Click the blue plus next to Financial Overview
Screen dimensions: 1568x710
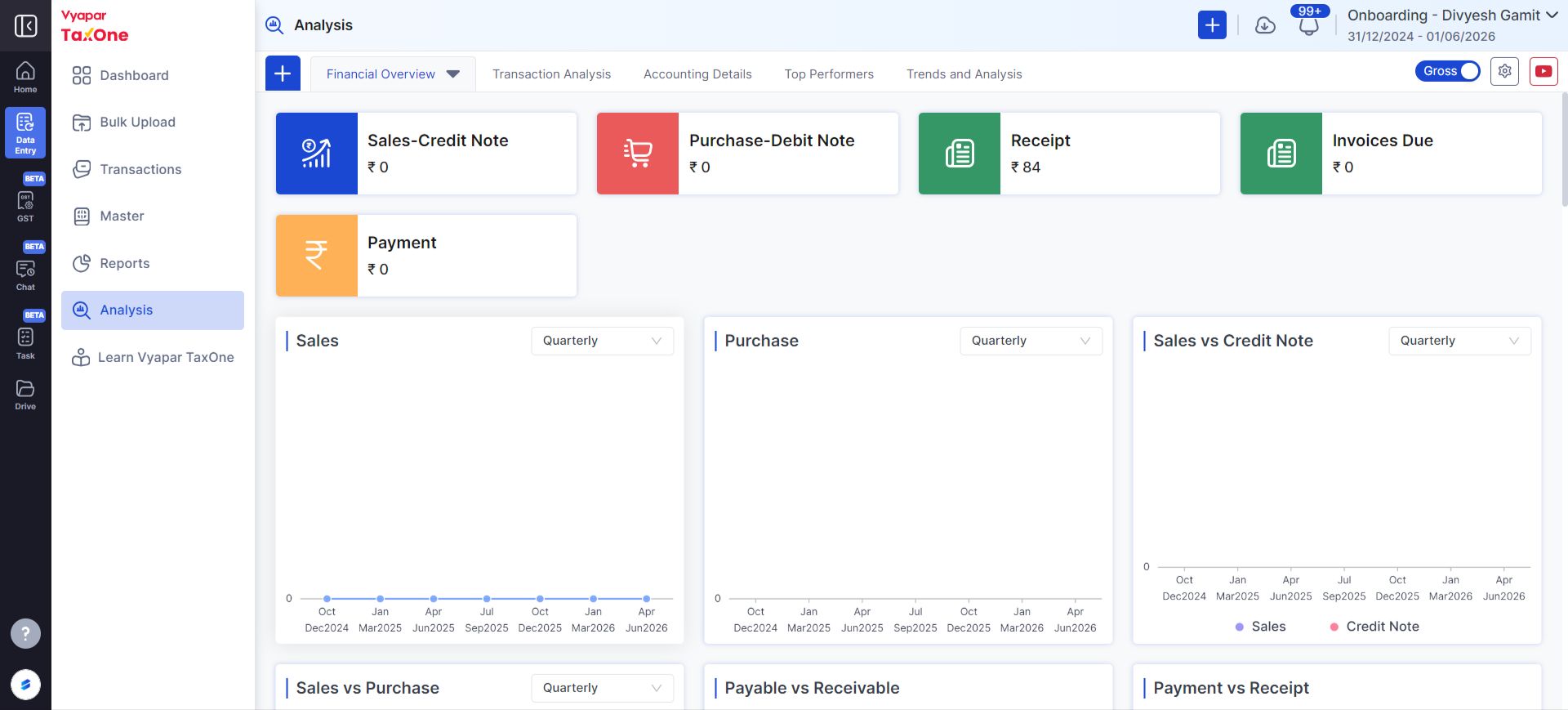click(283, 74)
